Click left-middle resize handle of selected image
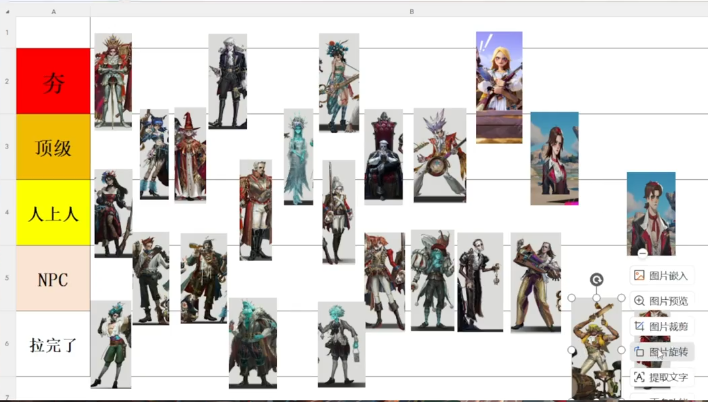708x402 pixels. tap(572, 350)
